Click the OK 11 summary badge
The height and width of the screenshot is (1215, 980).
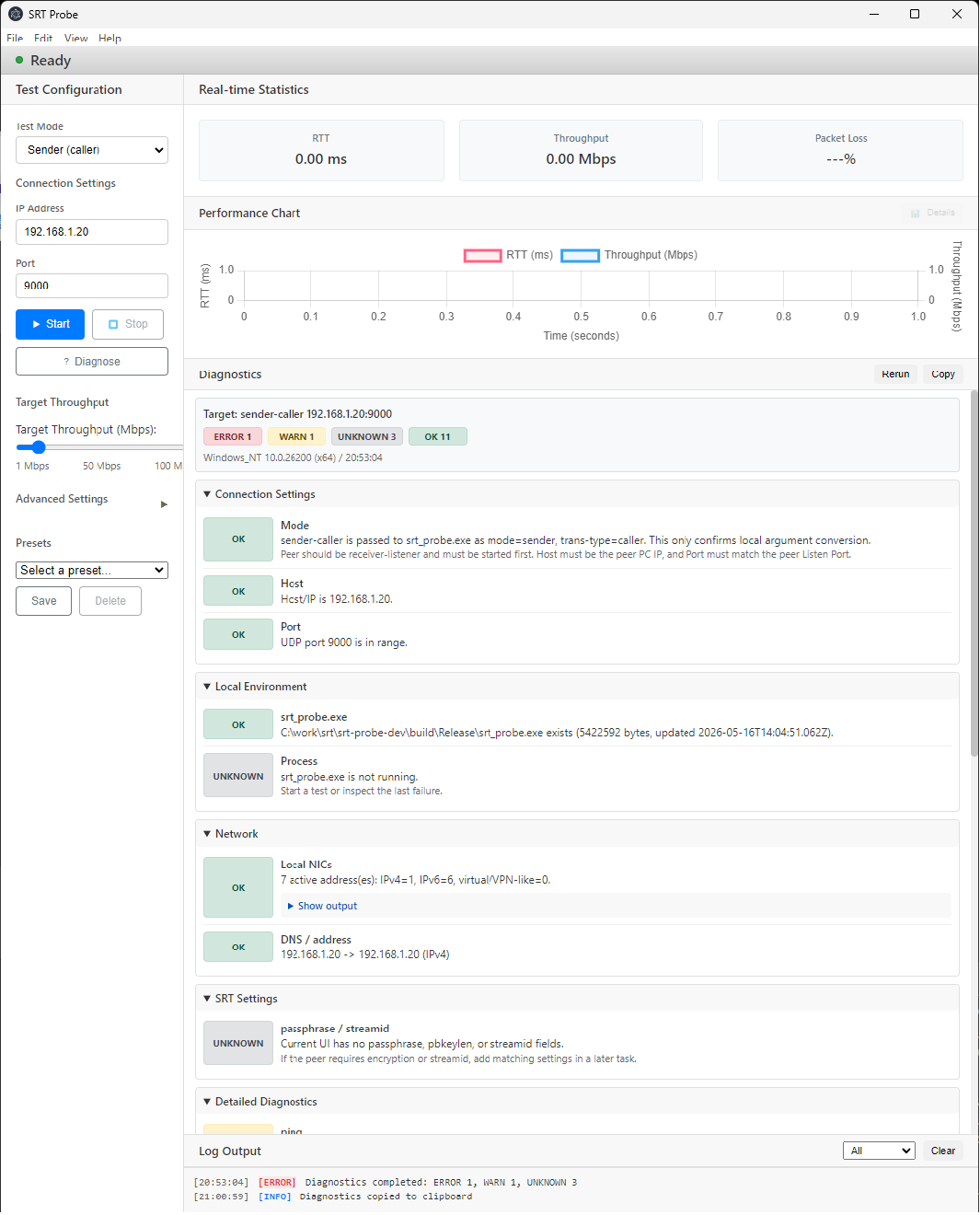click(x=438, y=437)
